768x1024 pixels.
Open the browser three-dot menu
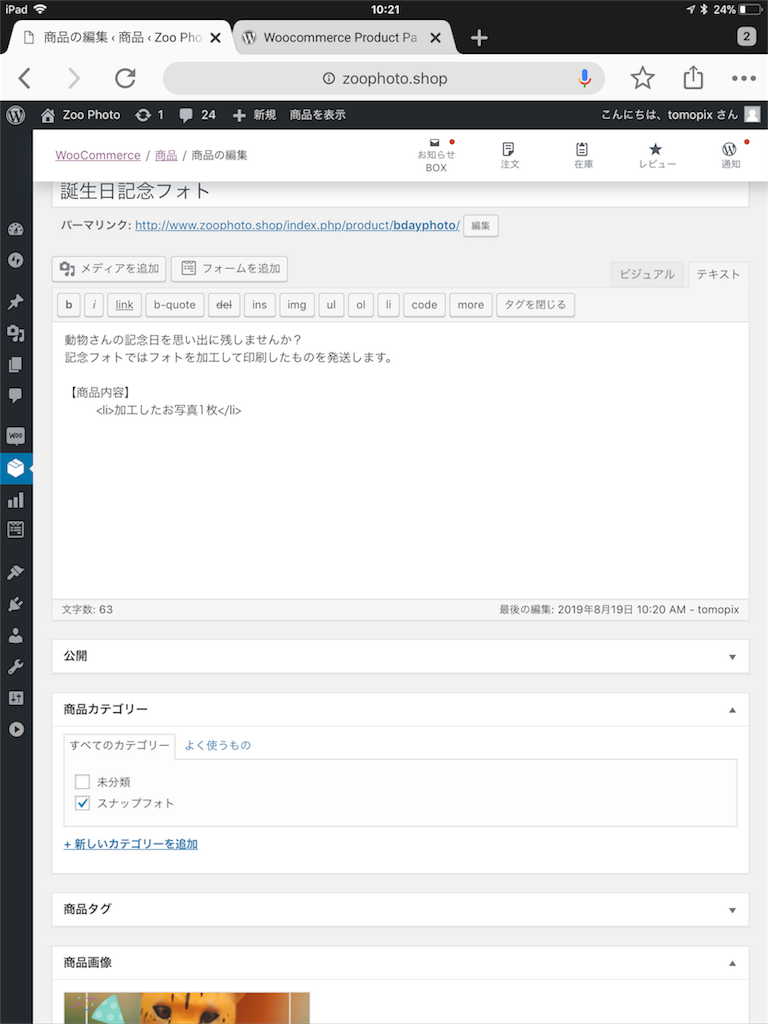(744, 78)
